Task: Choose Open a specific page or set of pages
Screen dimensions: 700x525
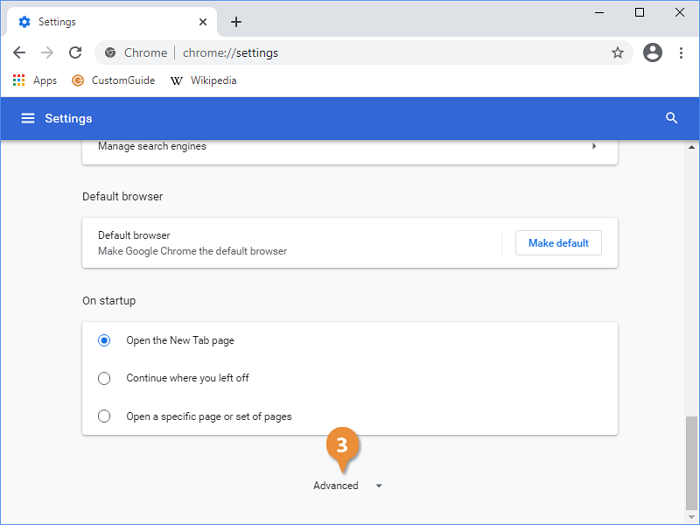Action: pyautogui.click(x=104, y=416)
